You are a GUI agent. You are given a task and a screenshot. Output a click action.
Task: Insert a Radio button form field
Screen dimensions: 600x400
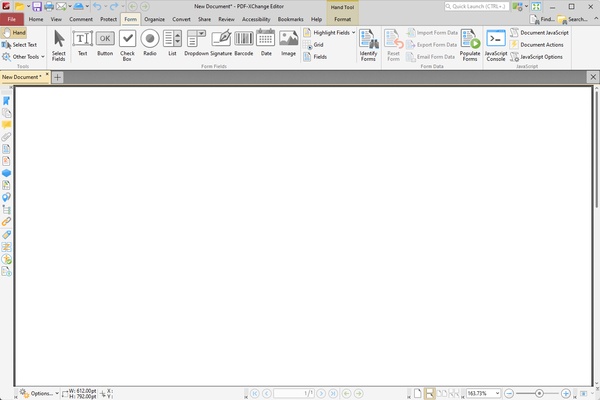click(150, 43)
